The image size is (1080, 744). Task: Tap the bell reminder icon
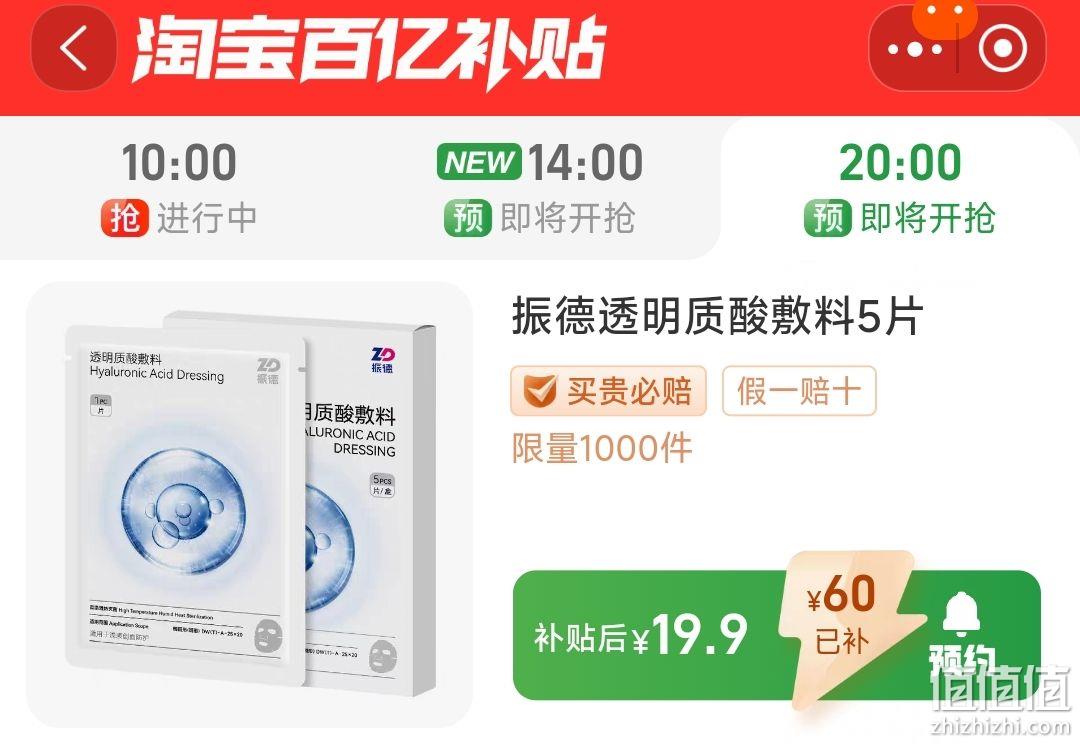tap(962, 615)
